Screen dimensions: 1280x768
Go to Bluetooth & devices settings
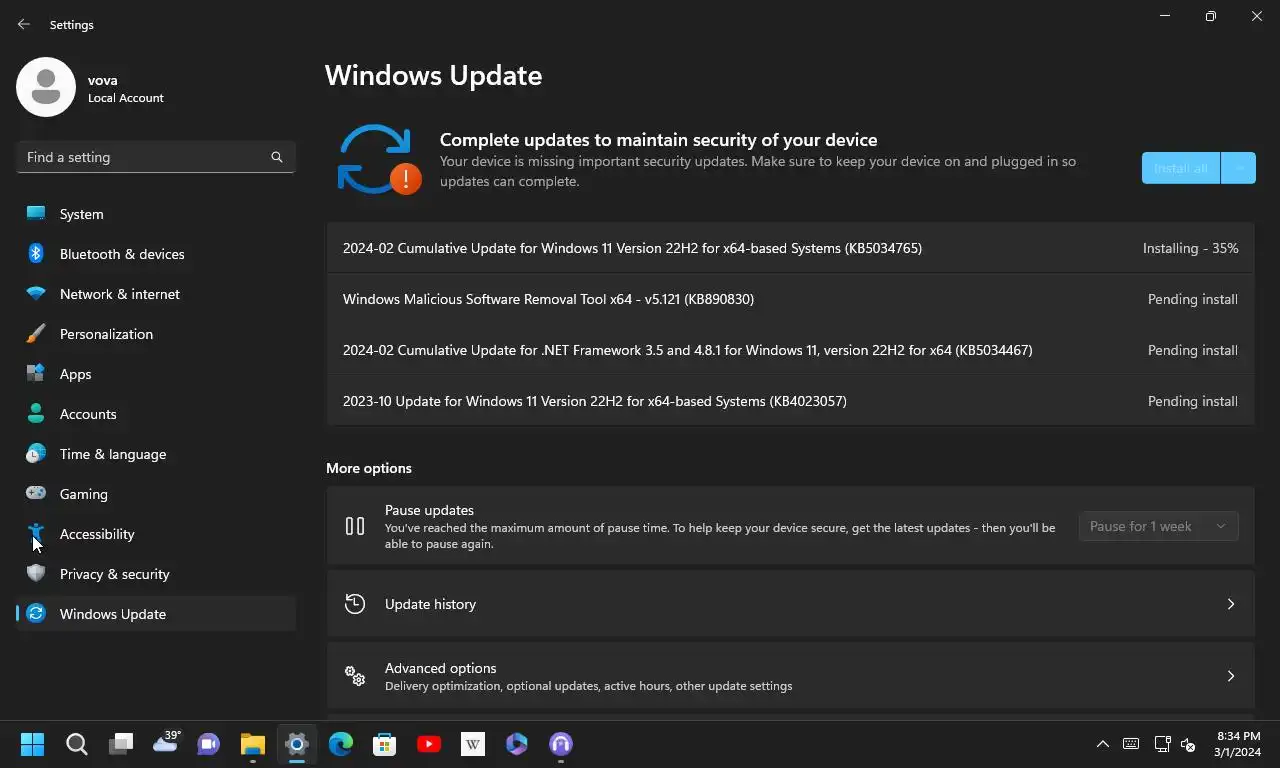tap(156, 254)
